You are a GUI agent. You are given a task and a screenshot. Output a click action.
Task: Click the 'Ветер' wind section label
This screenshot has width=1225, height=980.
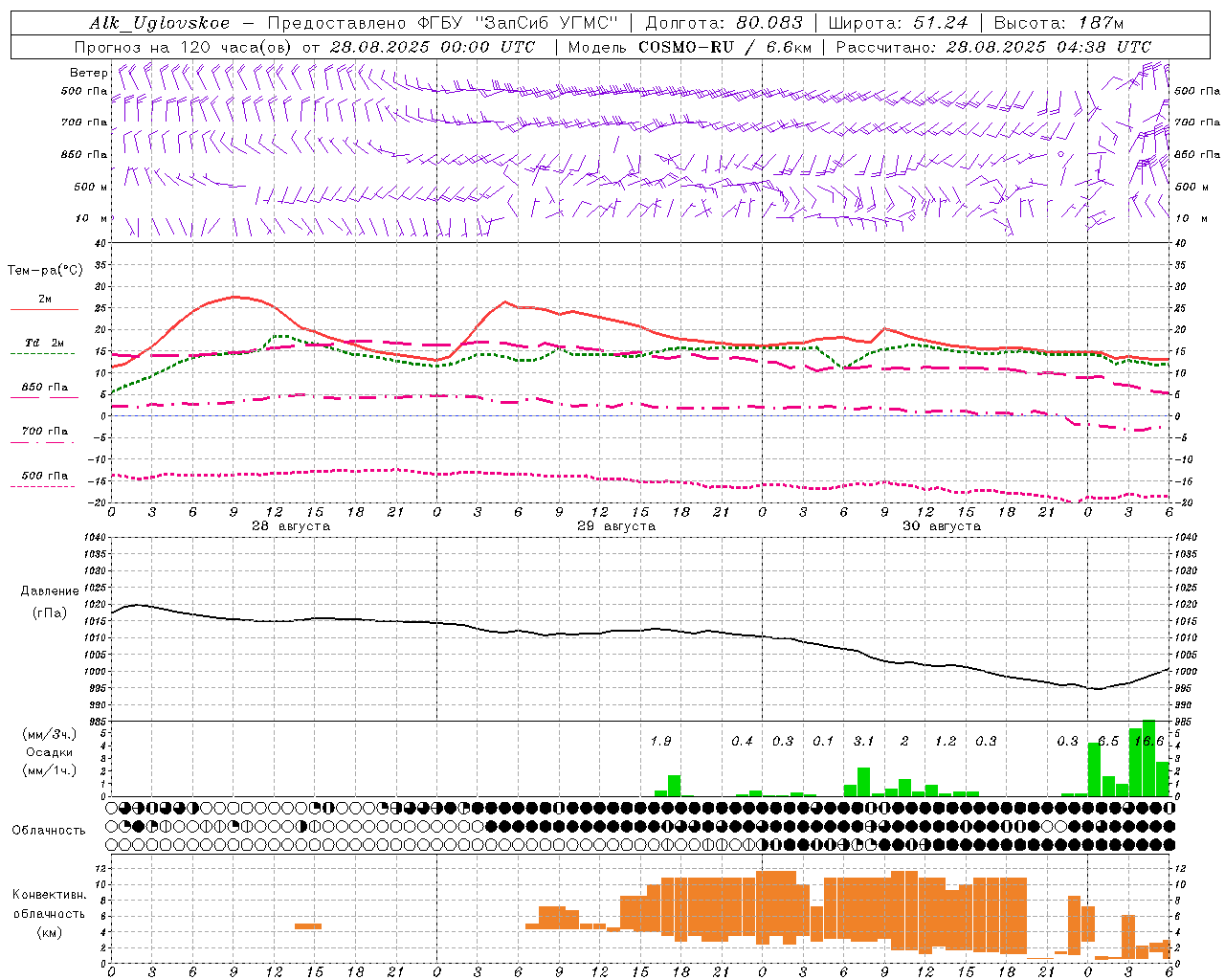tap(88, 73)
